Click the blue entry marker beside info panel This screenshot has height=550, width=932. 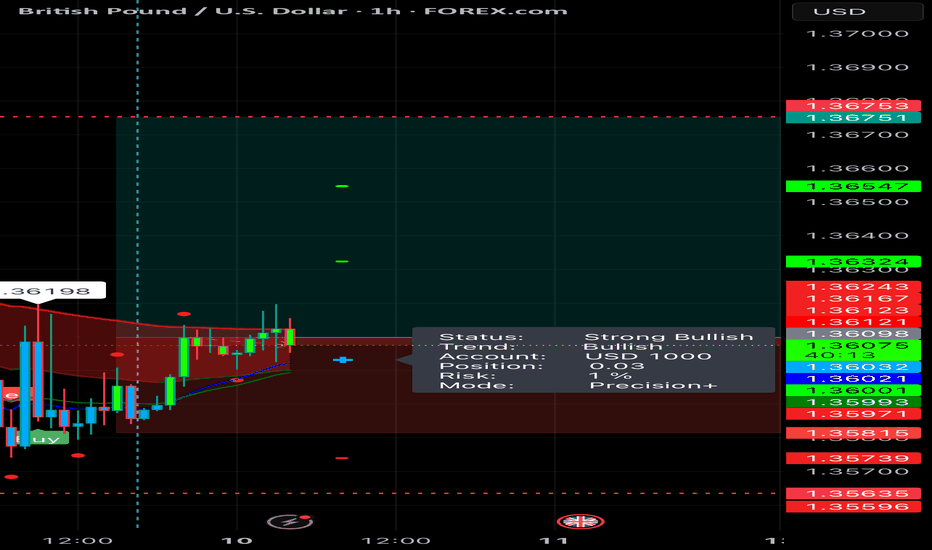(x=343, y=360)
